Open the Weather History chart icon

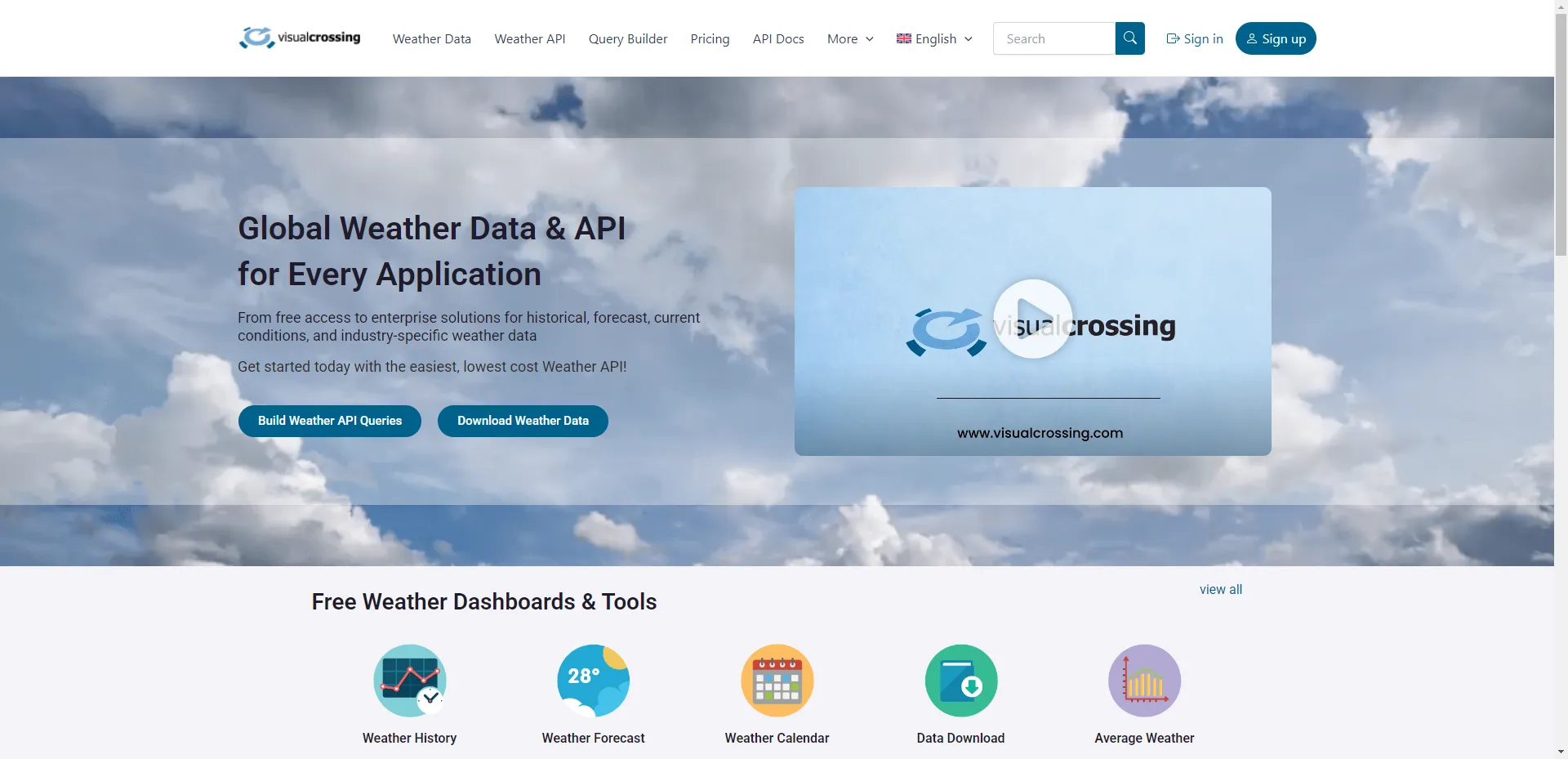(x=409, y=681)
